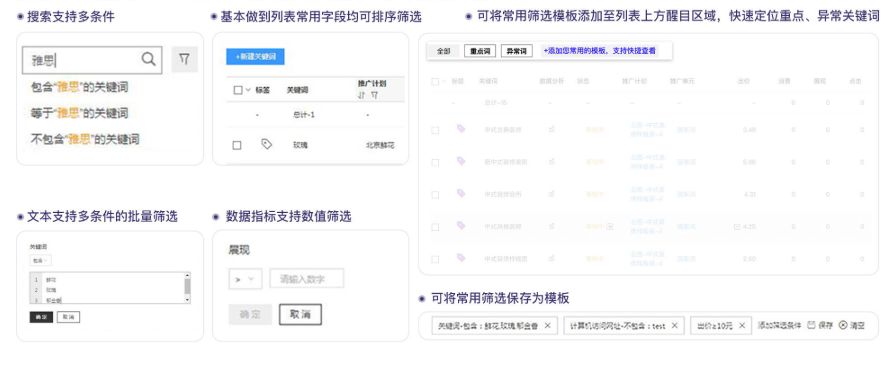Switch to the 全部 template tab
The width and height of the screenshot is (895, 366).
(x=444, y=51)
